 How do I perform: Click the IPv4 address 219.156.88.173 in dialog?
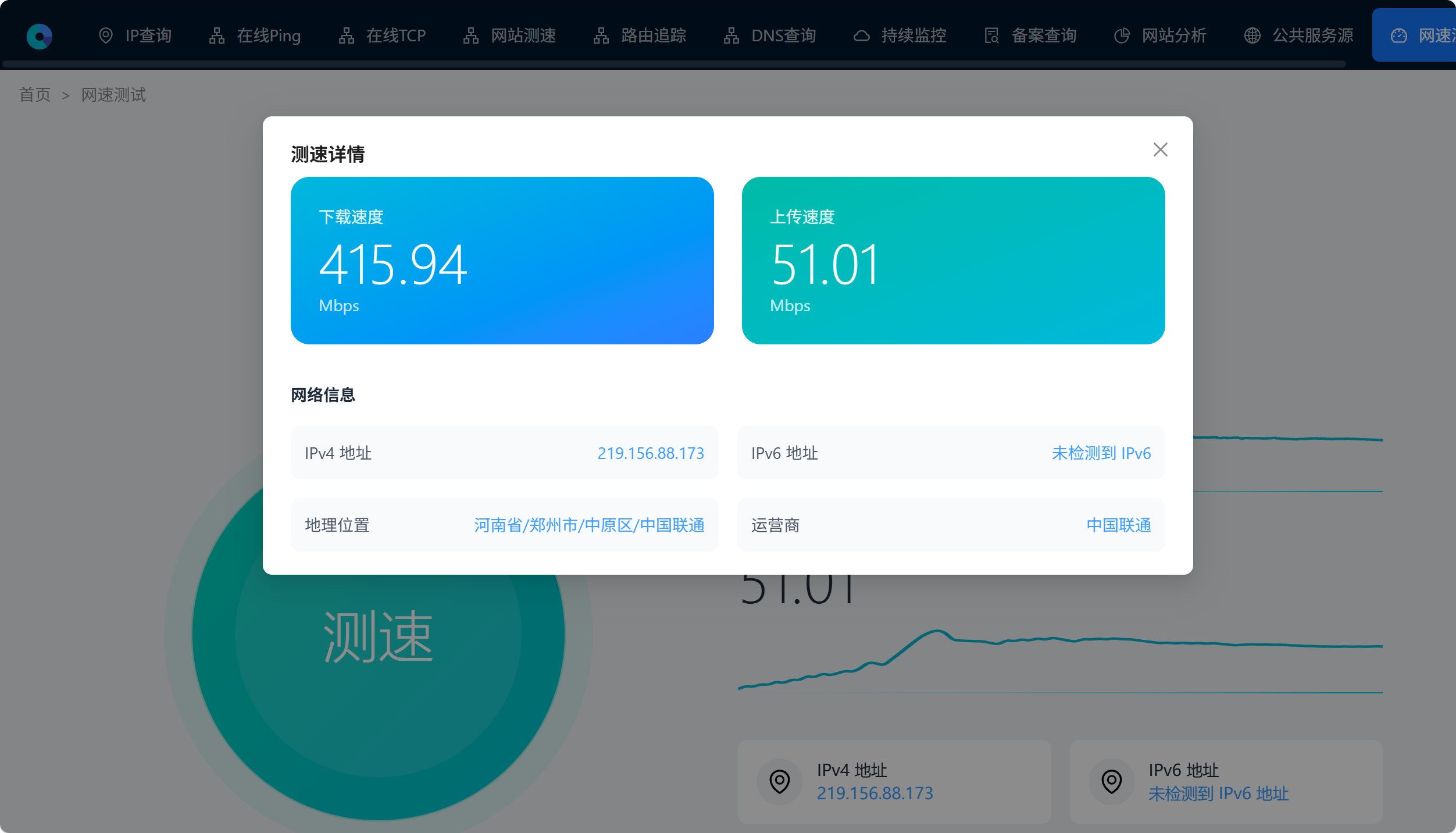click(x=650, y=453)
